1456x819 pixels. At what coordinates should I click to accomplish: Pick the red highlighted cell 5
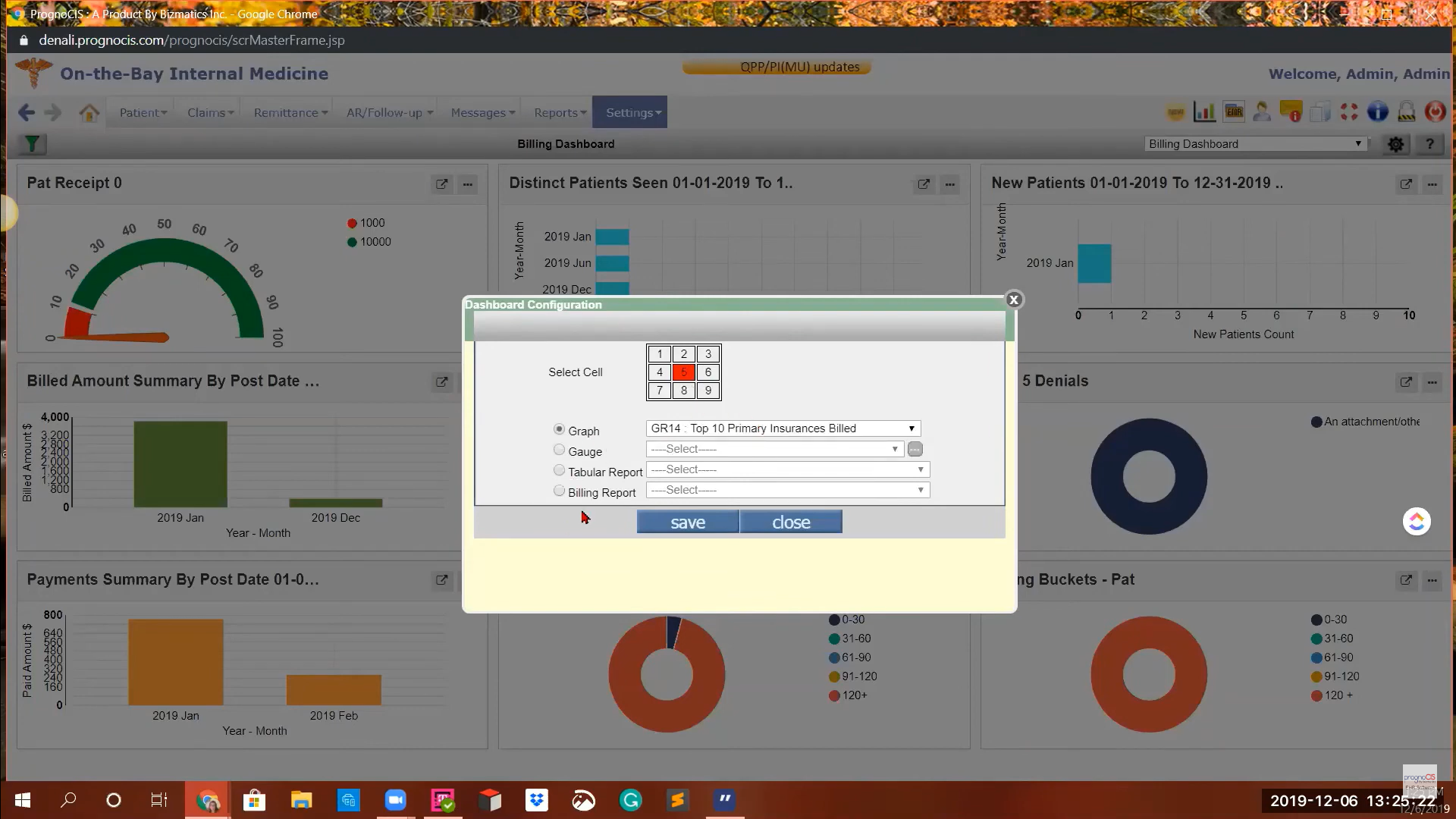point(683,372)
